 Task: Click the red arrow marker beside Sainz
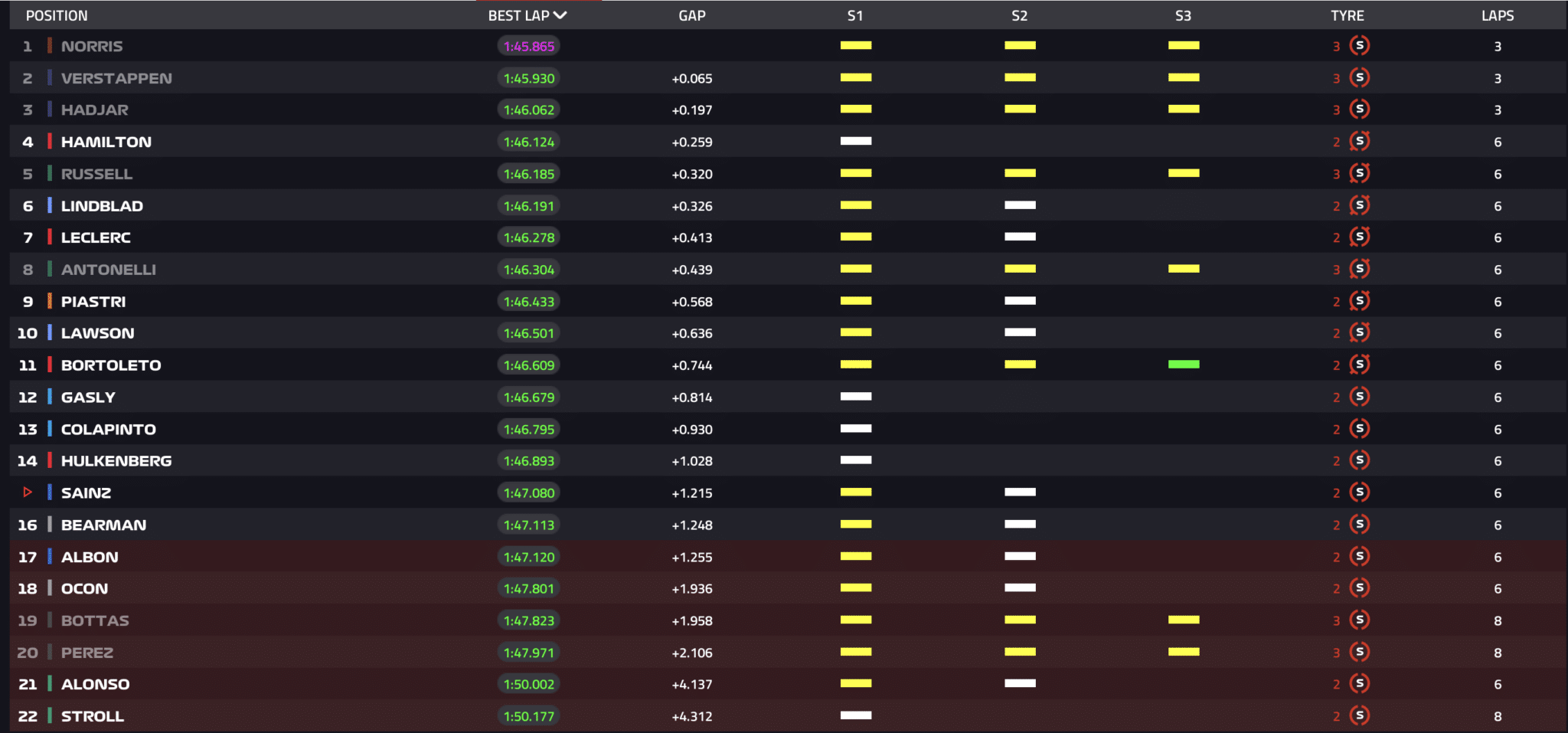[28, 492]
